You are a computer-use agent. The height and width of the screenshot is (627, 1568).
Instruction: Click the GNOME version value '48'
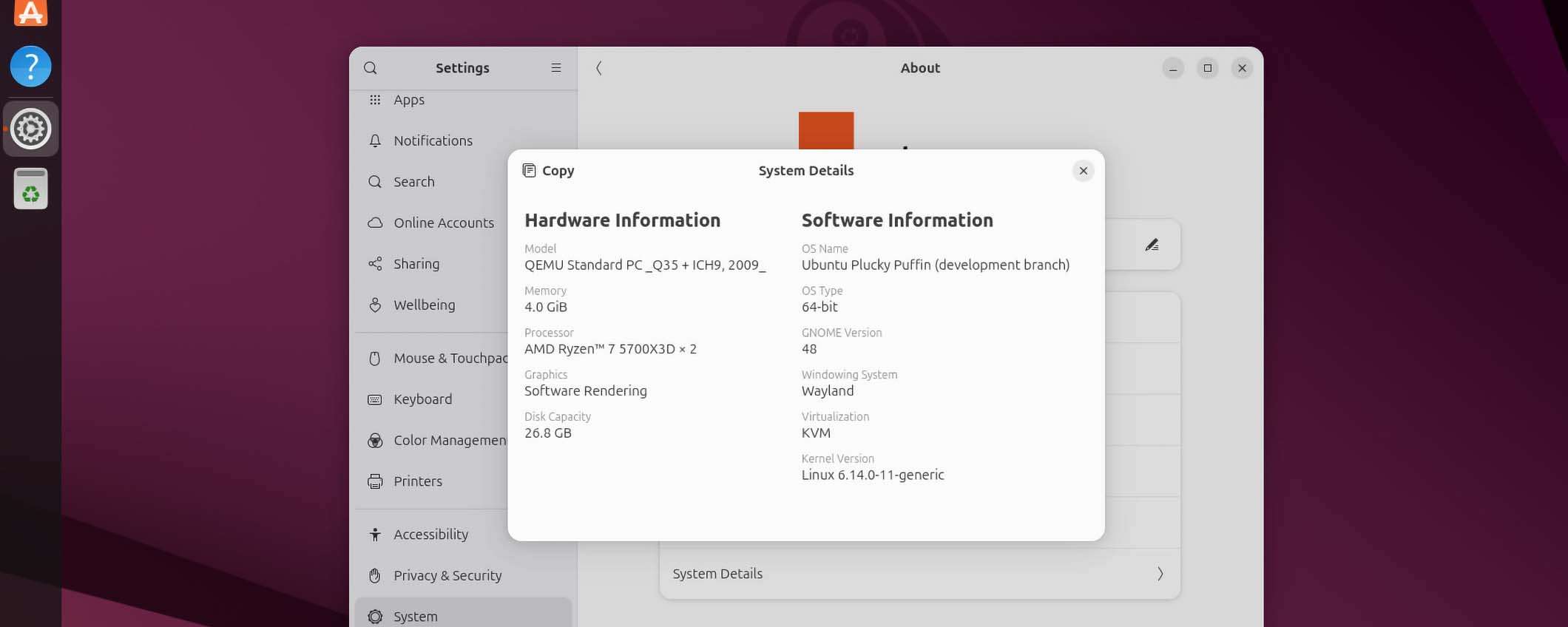point(809,349)
